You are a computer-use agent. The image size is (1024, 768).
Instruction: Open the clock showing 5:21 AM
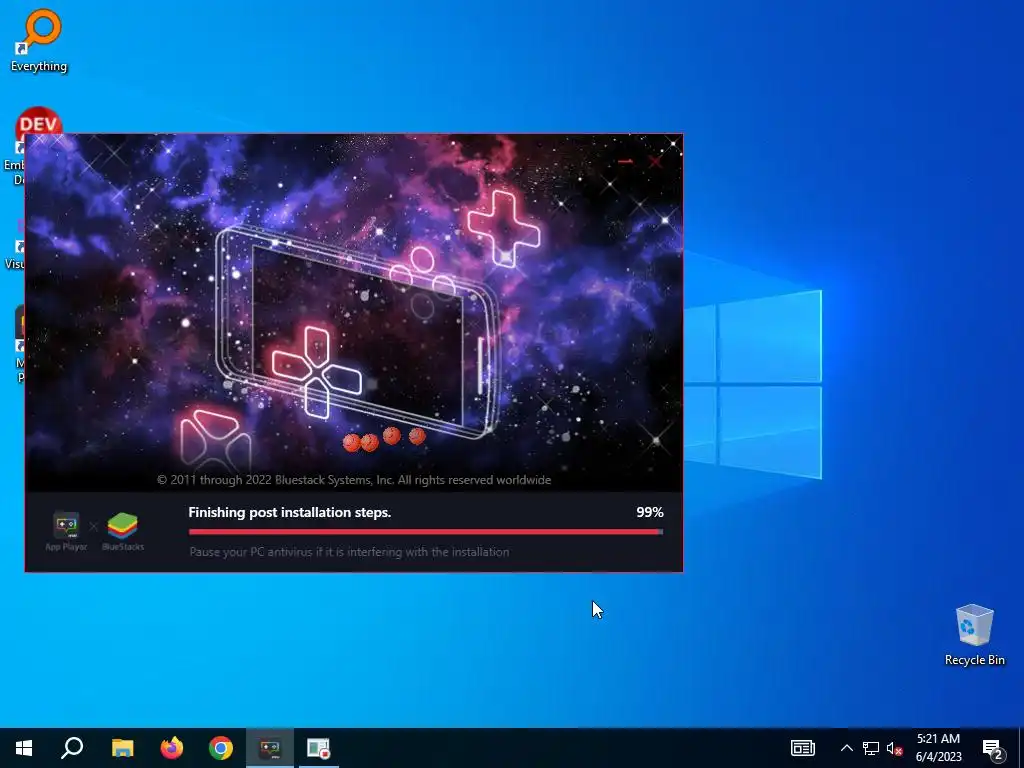pos(938,748)
